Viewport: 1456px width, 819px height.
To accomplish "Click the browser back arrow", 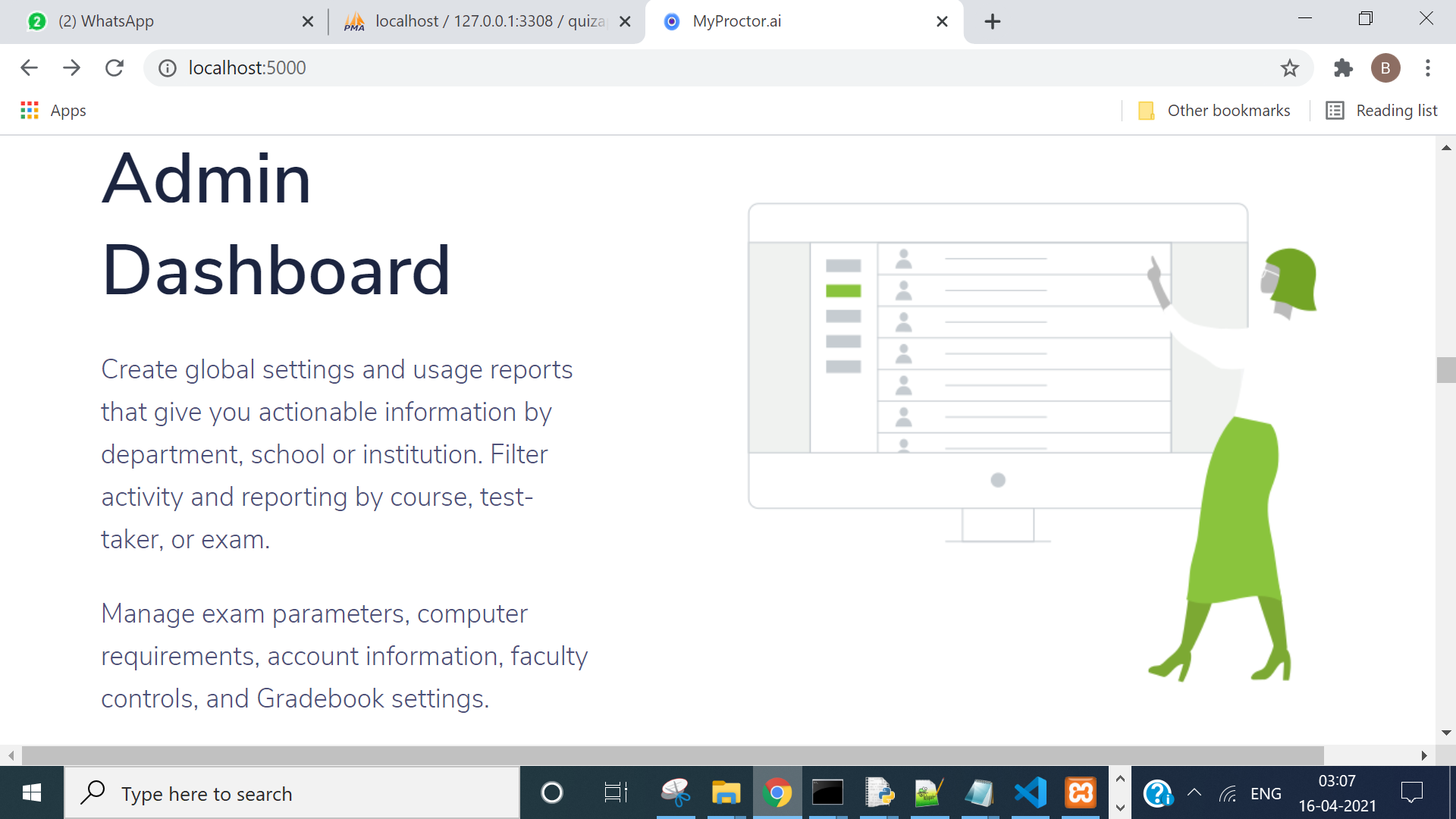I will (29, 68).
